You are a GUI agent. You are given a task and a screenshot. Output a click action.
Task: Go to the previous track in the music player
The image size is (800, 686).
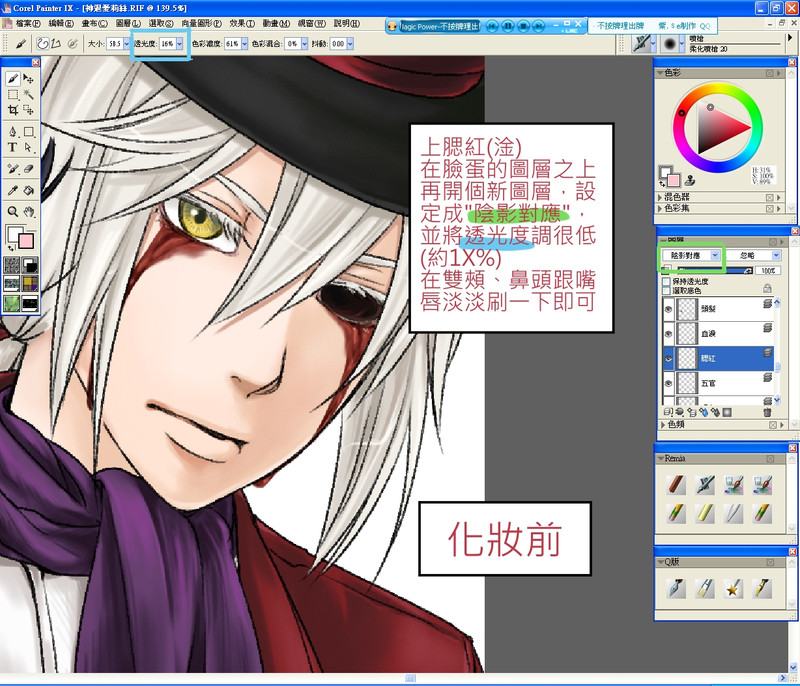click(x=492, y=26)
